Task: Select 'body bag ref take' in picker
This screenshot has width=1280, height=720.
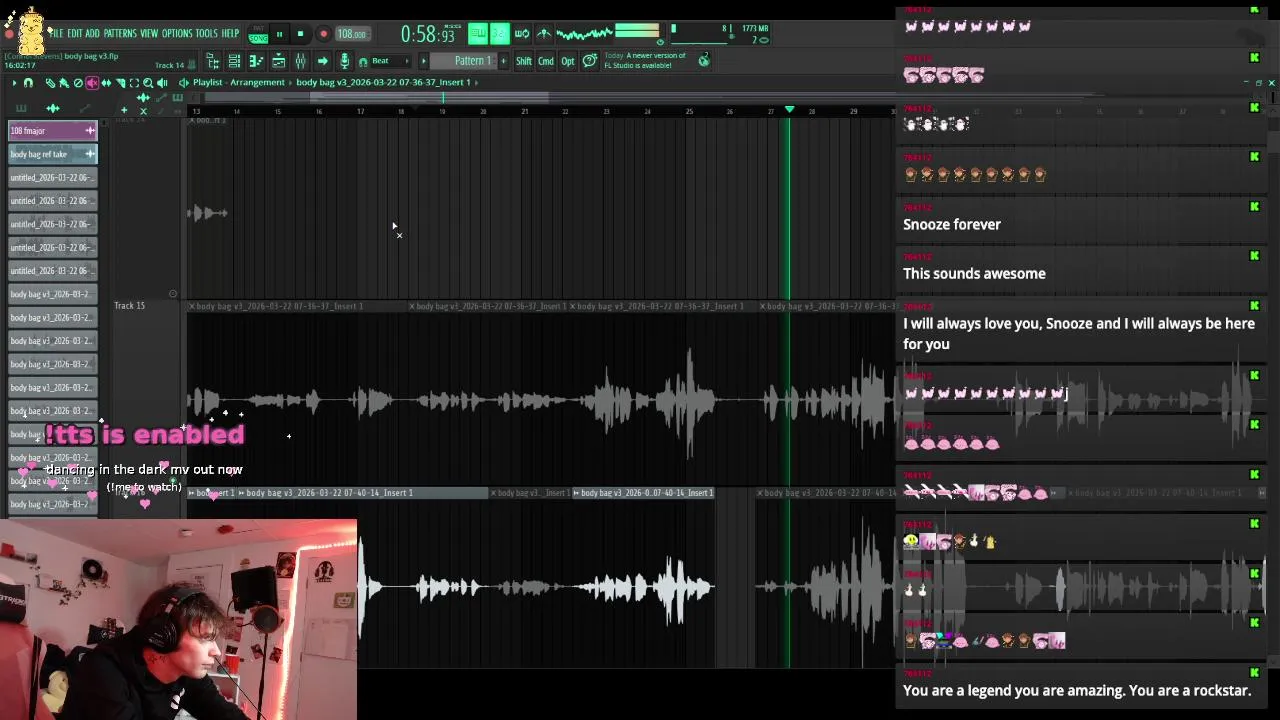Action: (53, 154)
